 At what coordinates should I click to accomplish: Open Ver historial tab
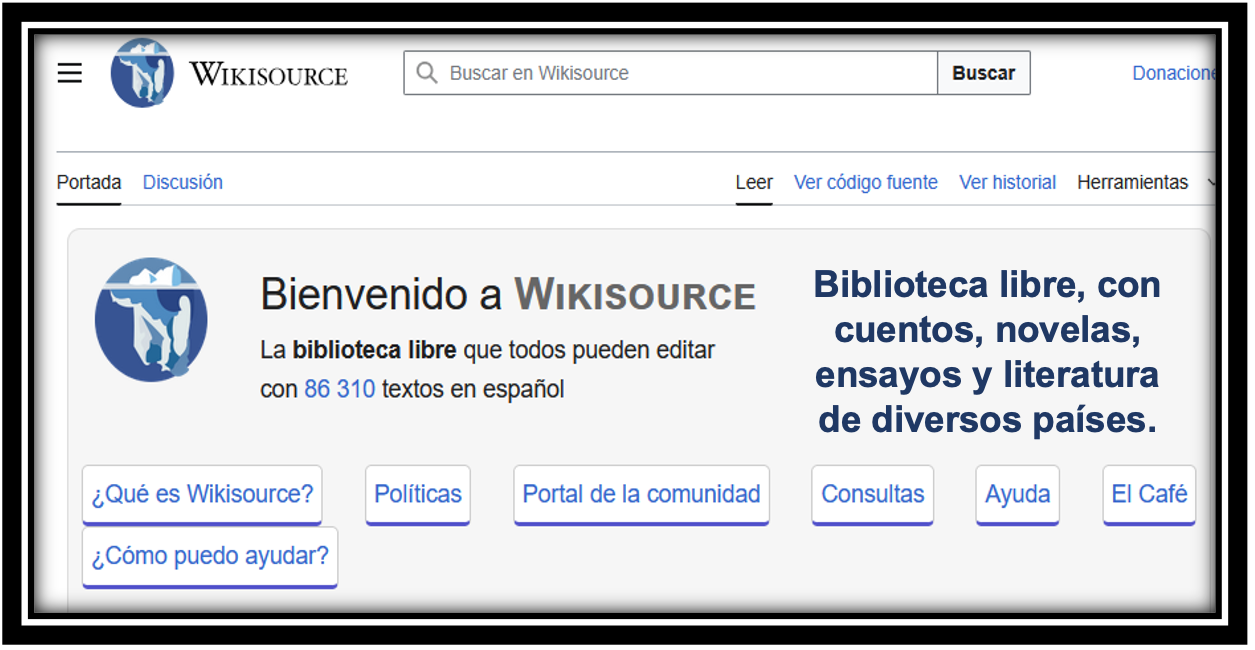pyautogui.click(x=1008, y=182)
